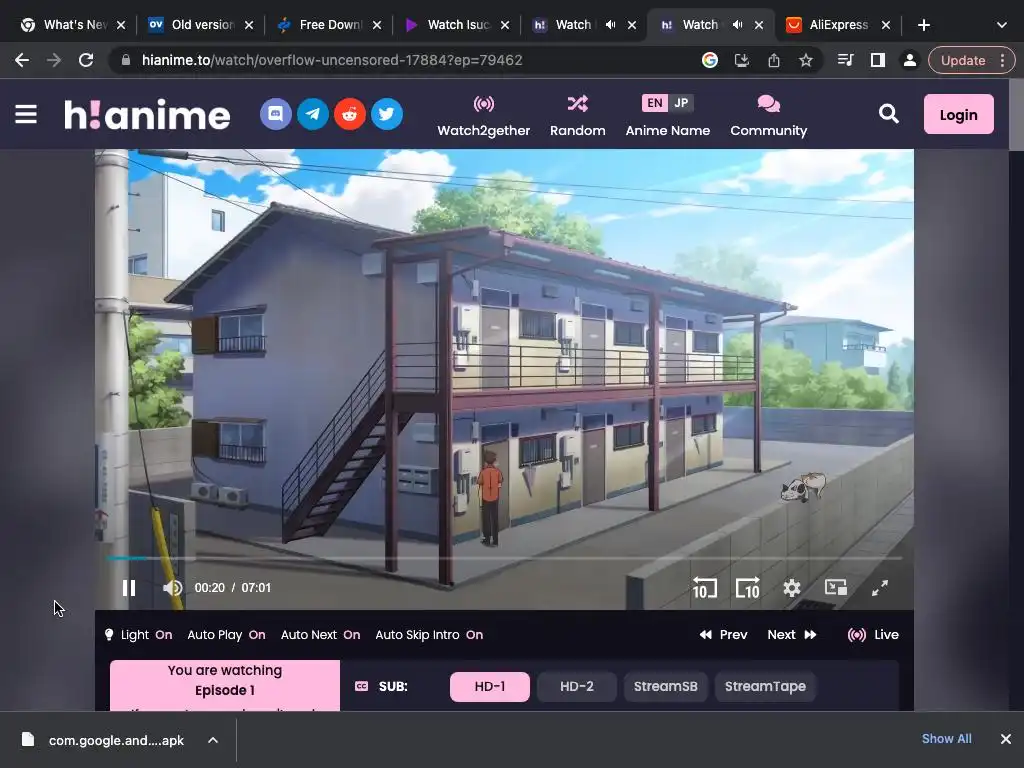
Task: Pause the video playback
Action: pyautogui.click(x=129, y=588)
